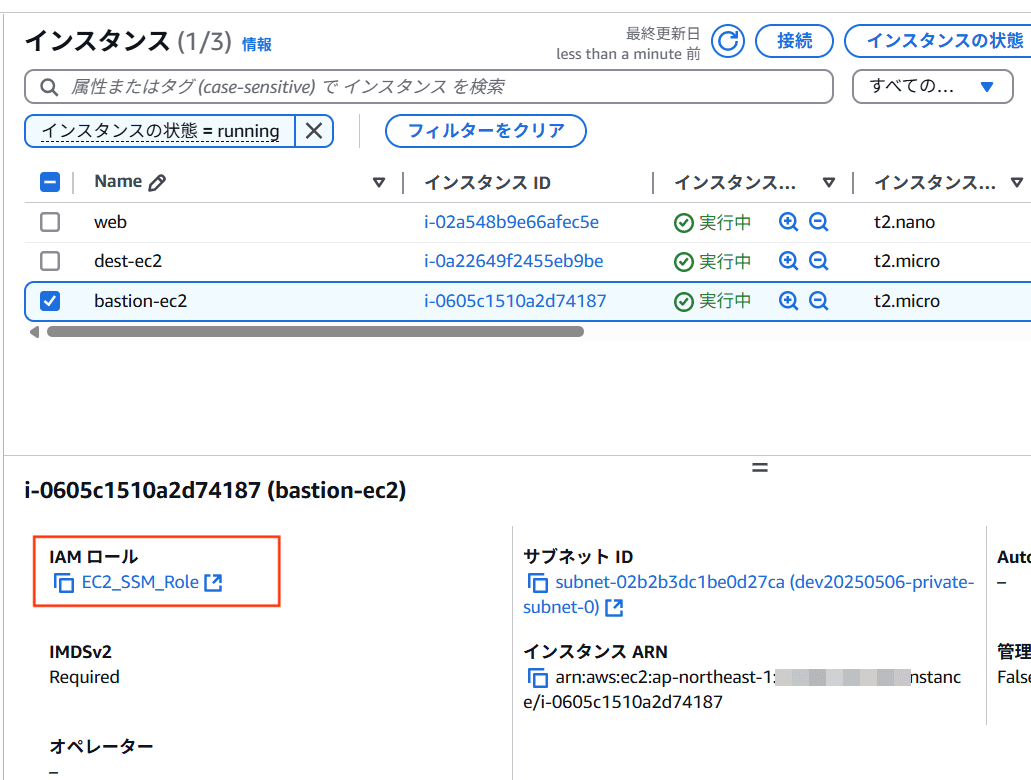Click the details panel resize handle icon

click(x=759, y=468)
